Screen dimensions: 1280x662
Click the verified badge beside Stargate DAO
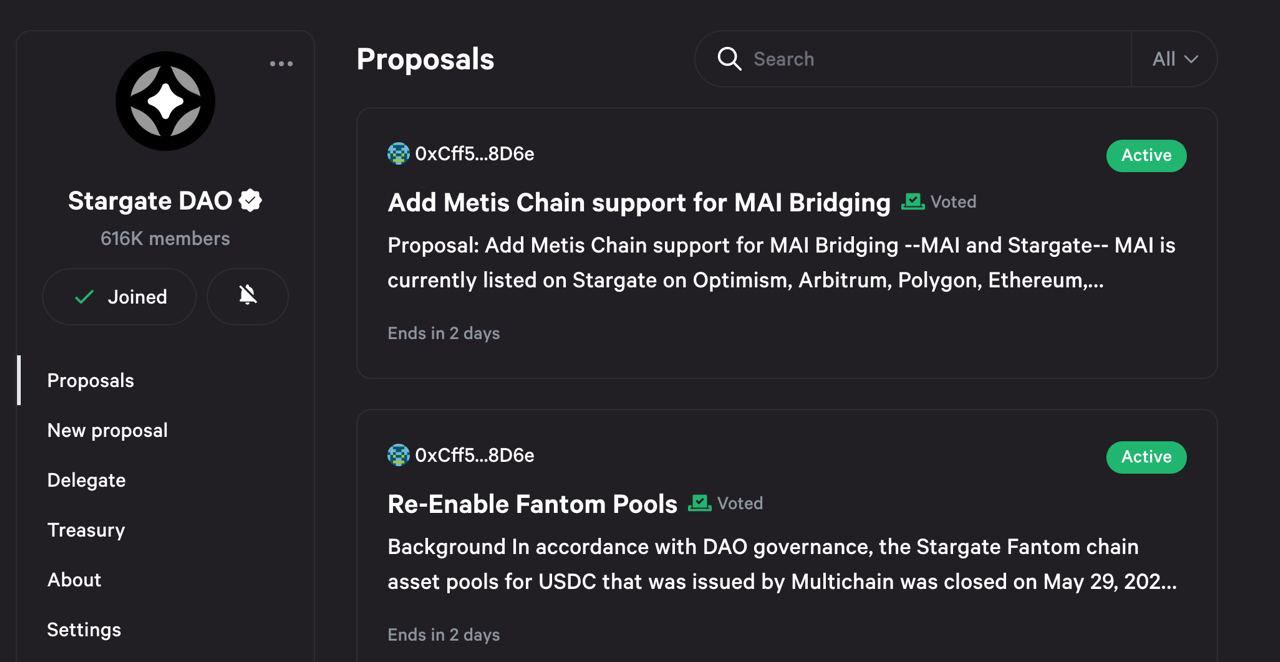point(251,200)
